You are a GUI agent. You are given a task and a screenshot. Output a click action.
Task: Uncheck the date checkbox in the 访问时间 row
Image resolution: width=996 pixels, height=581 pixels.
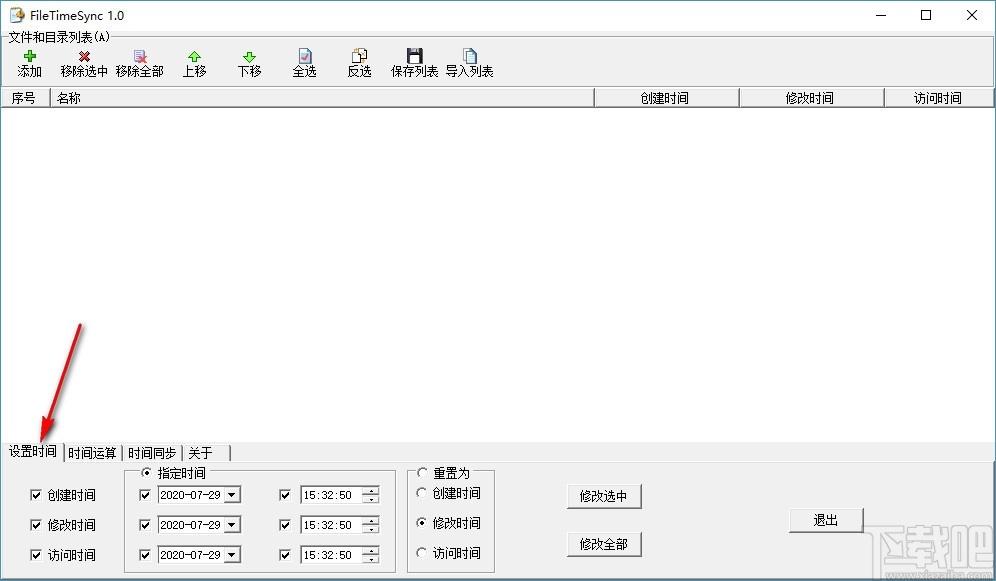click(x=145, y=554)
